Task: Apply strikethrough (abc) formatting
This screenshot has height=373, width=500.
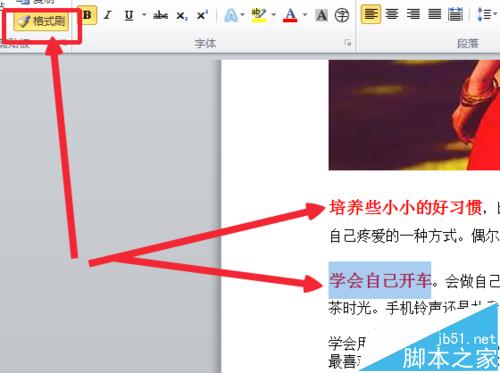Action: (160, 15)
